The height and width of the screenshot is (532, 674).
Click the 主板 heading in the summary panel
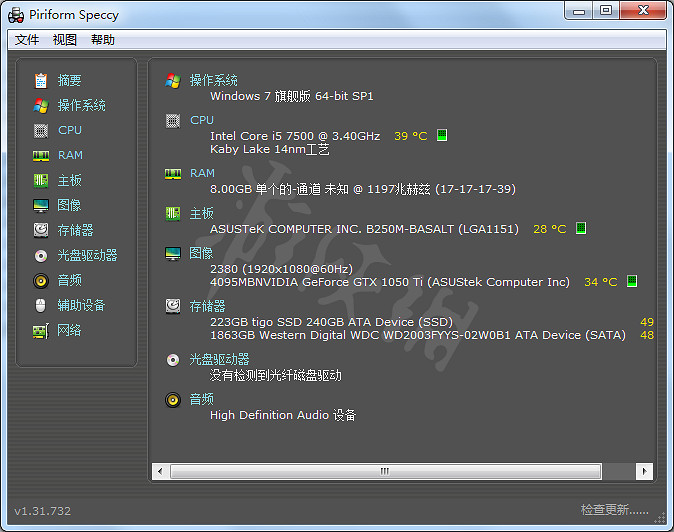201,213
